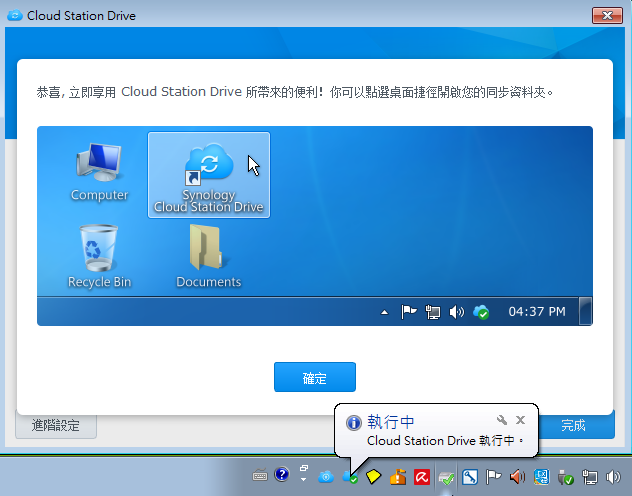Open the blue display switch tray icon
Screen dimensions: 632x496
pos(541,477)
